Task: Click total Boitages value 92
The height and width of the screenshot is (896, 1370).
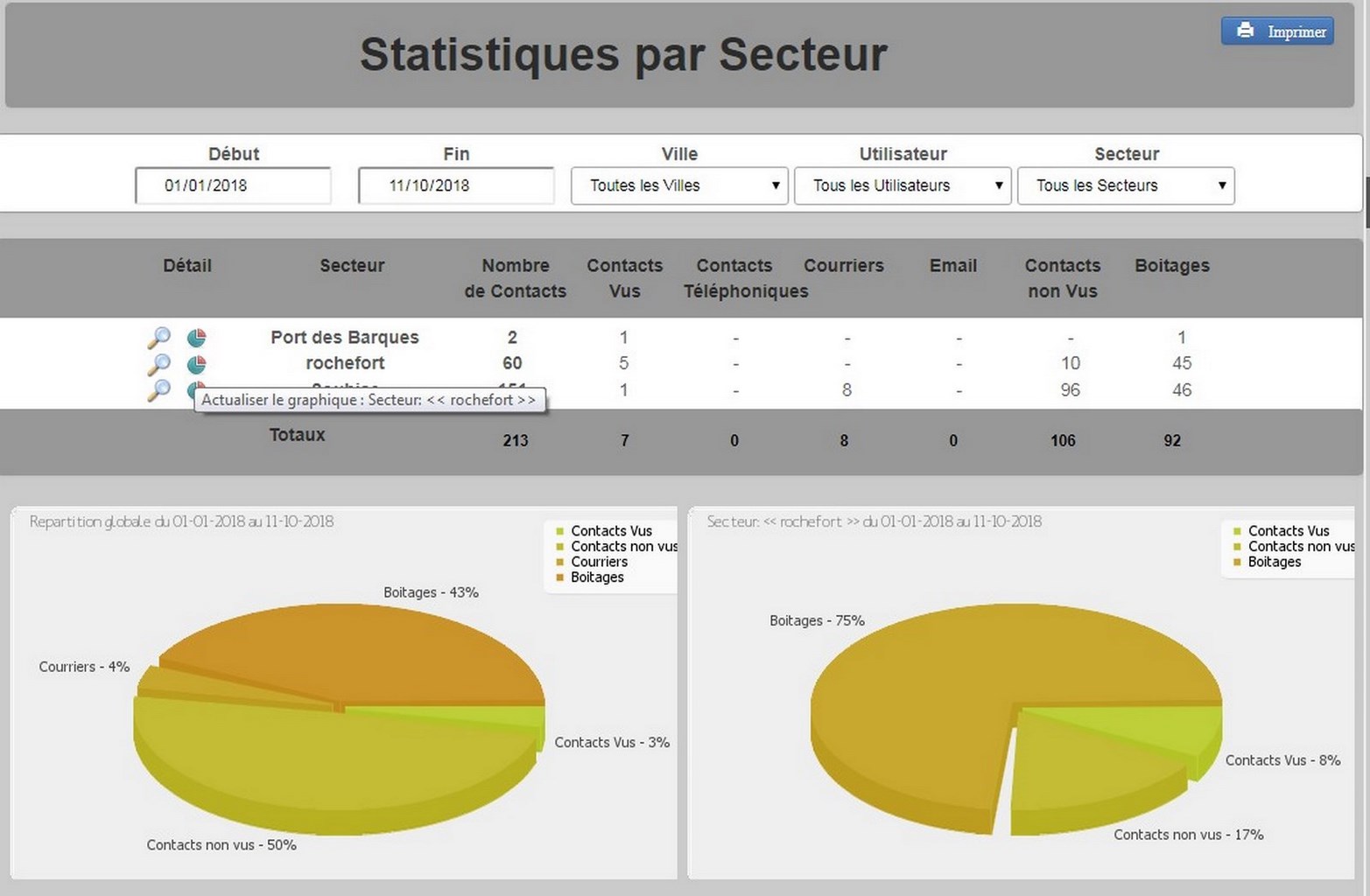Action: click(1172, 440)
